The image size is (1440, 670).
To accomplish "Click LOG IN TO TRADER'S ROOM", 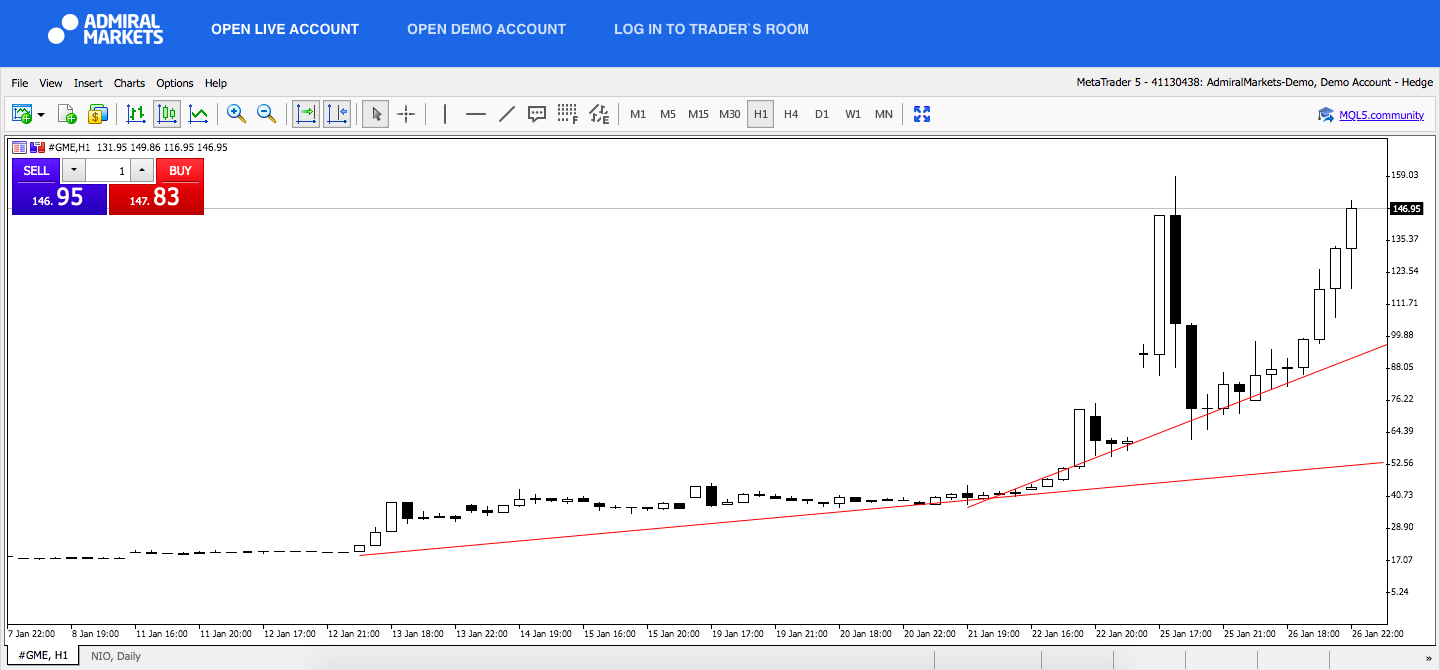I will (711, 29).
